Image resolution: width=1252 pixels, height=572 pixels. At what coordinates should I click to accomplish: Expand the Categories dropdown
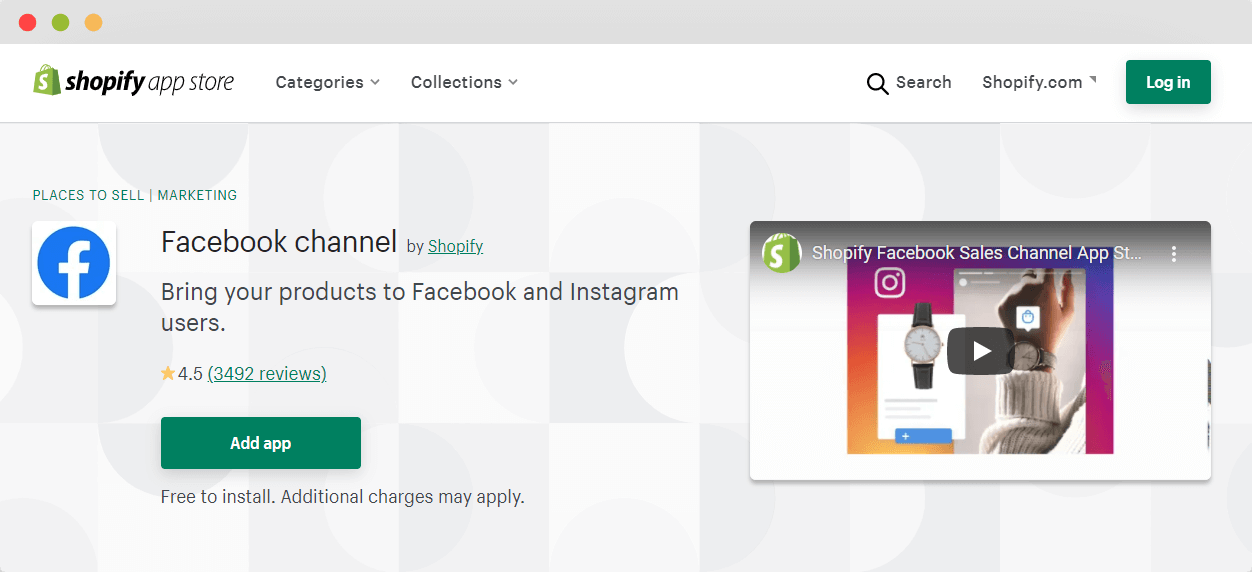click(x=328, y=82)
